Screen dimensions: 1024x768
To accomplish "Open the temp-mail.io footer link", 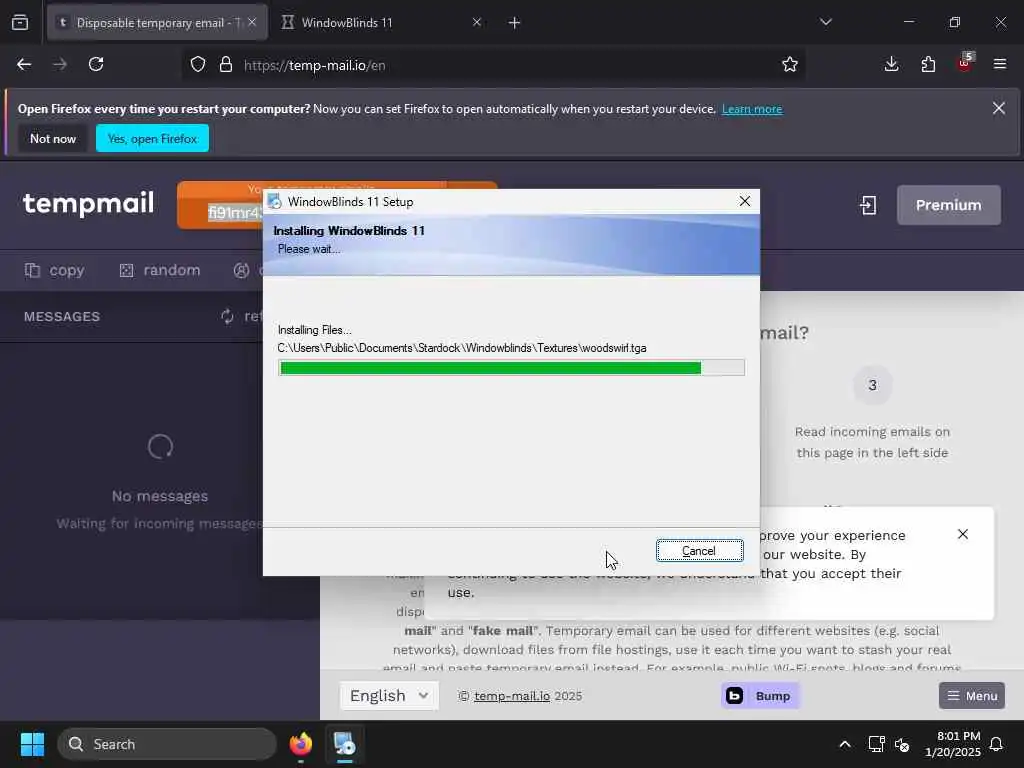I will point(512,696).
